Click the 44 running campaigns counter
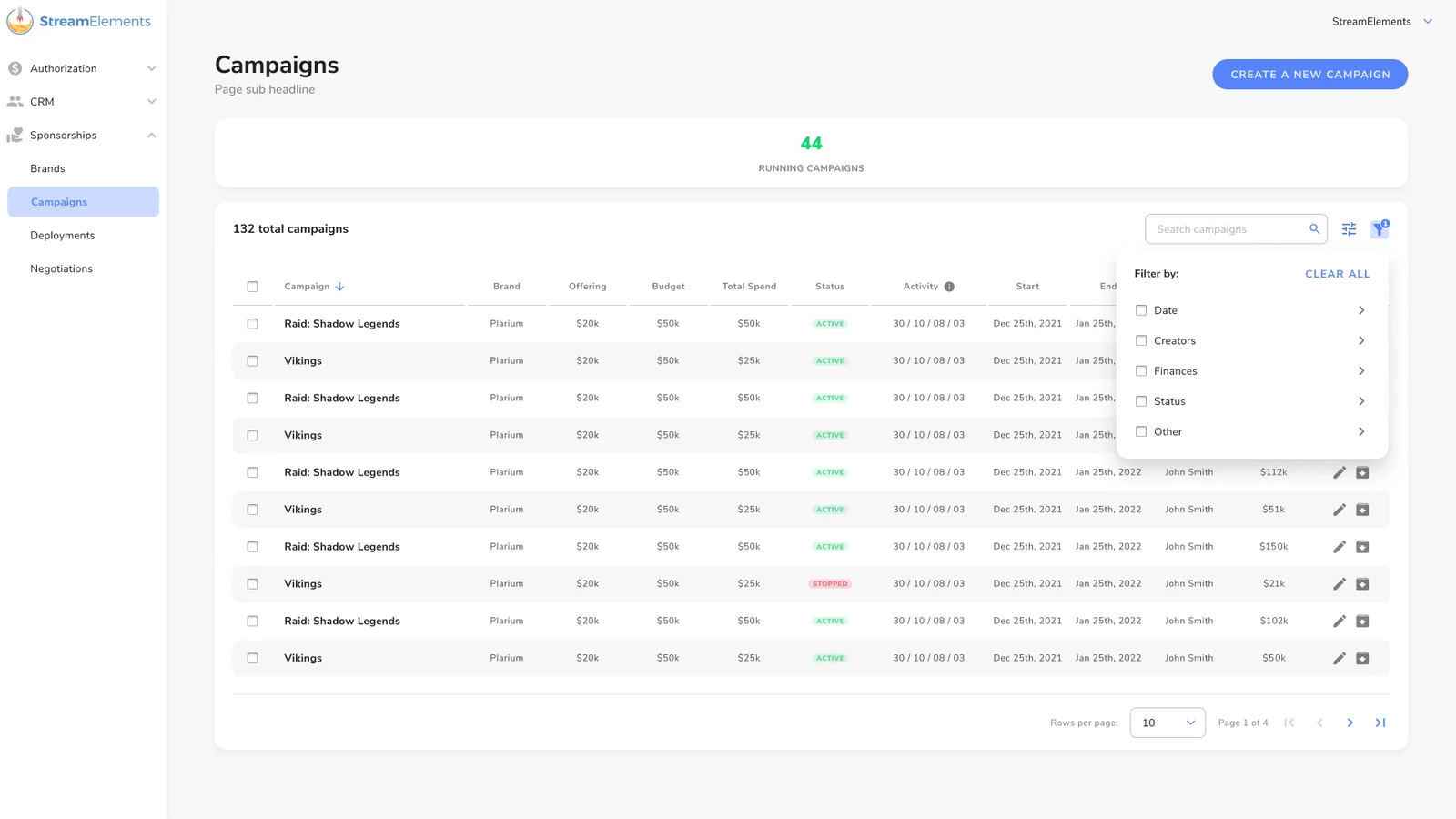1456x819 pixels. point(811,144)
